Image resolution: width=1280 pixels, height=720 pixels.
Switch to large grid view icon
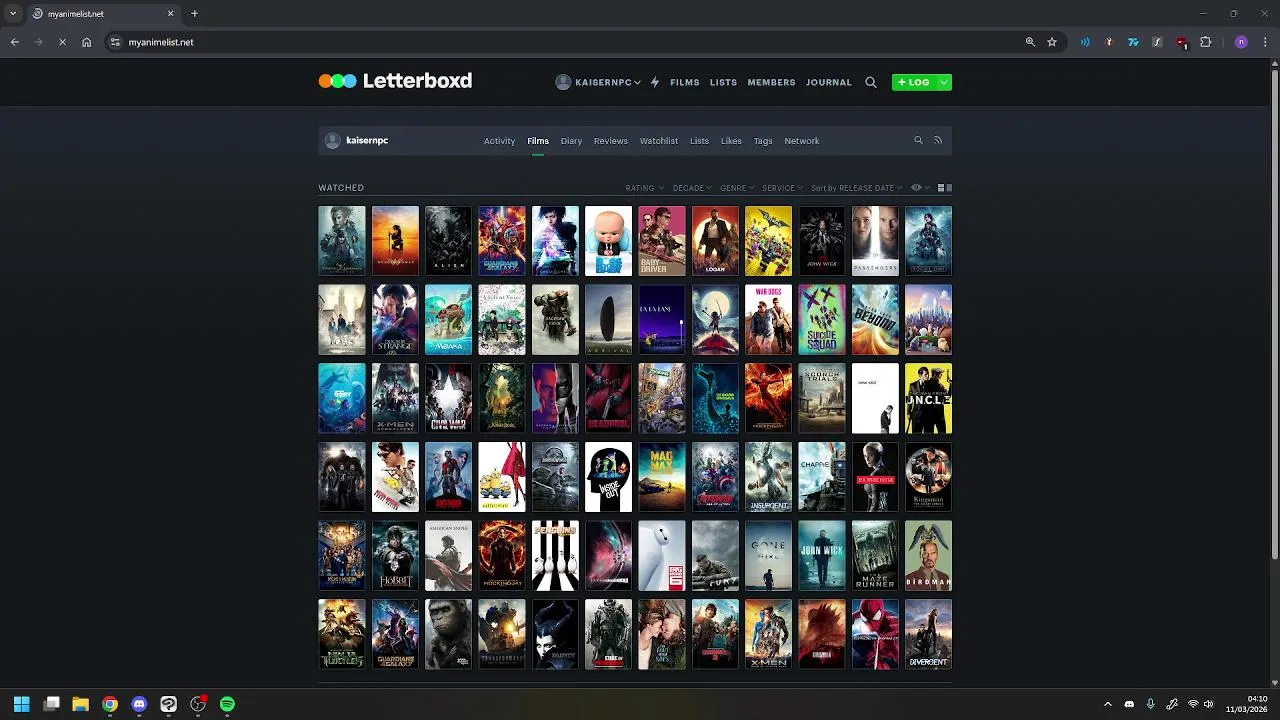pos(941,188)
